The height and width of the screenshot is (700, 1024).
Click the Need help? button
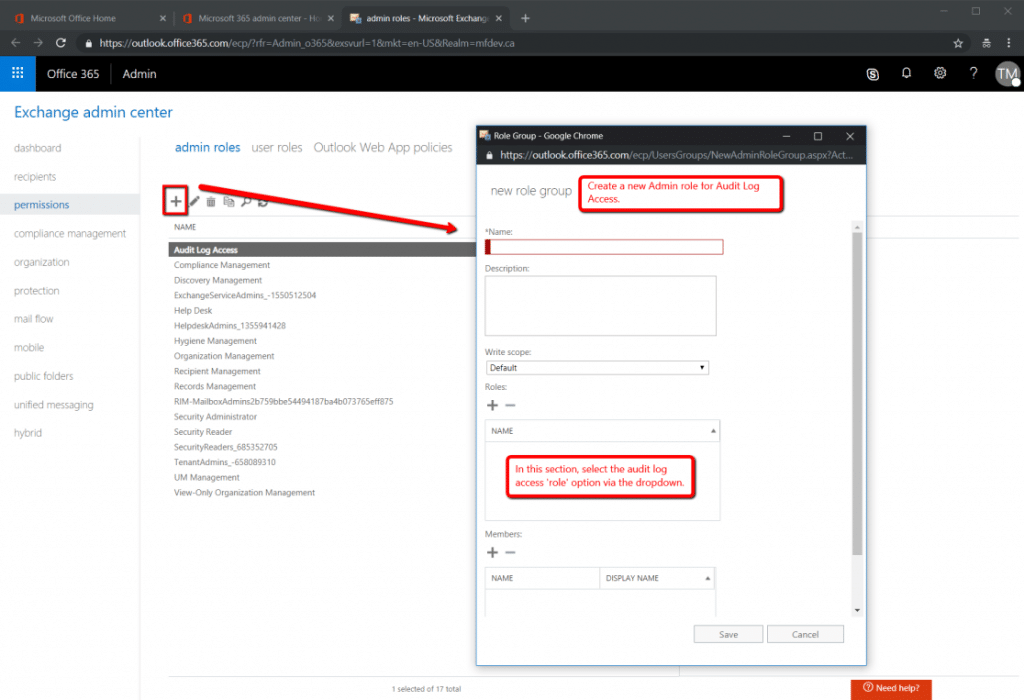tap(891, 688)
